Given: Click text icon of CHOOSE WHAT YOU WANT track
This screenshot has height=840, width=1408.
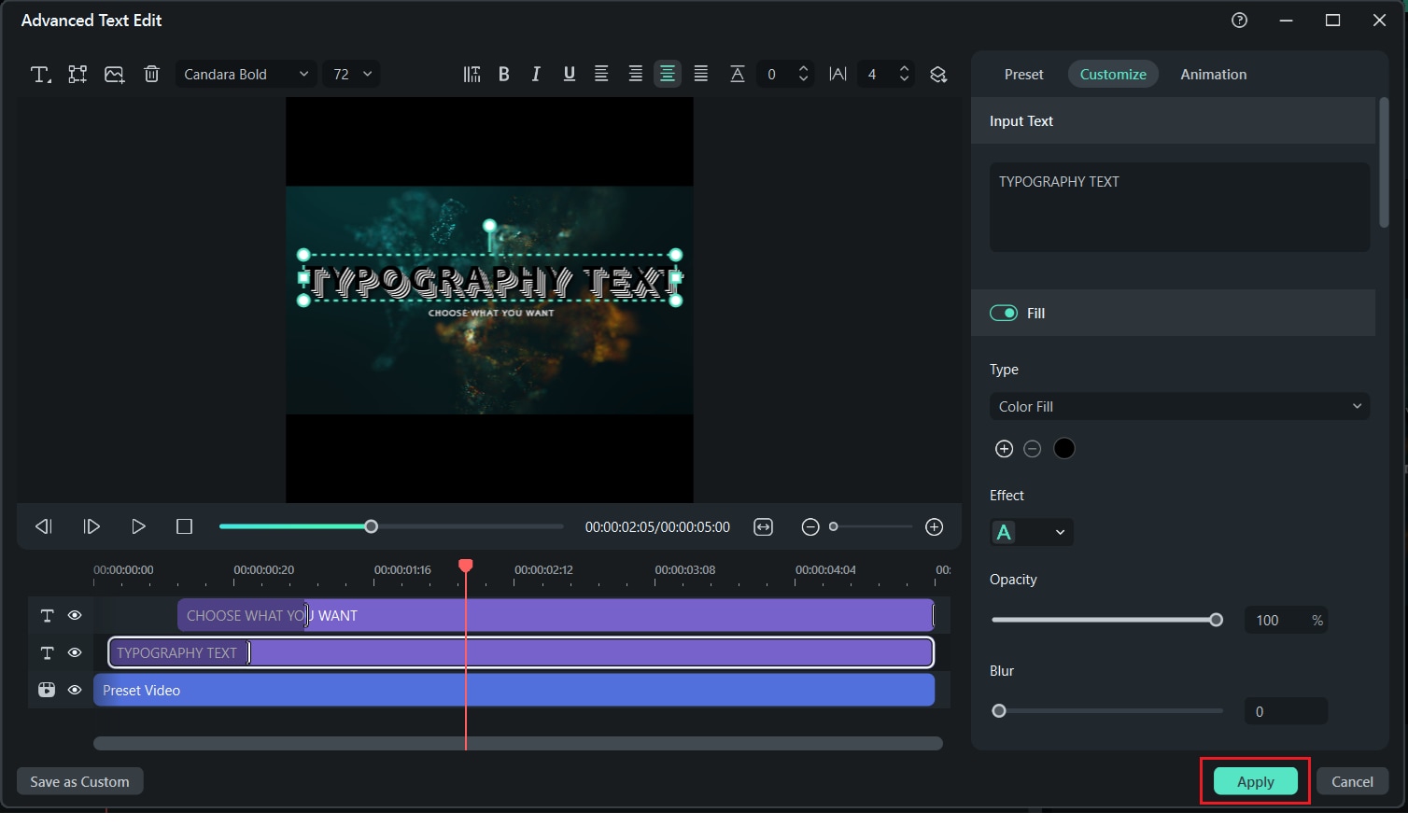Looking at the screenshot, I should 47,616.
